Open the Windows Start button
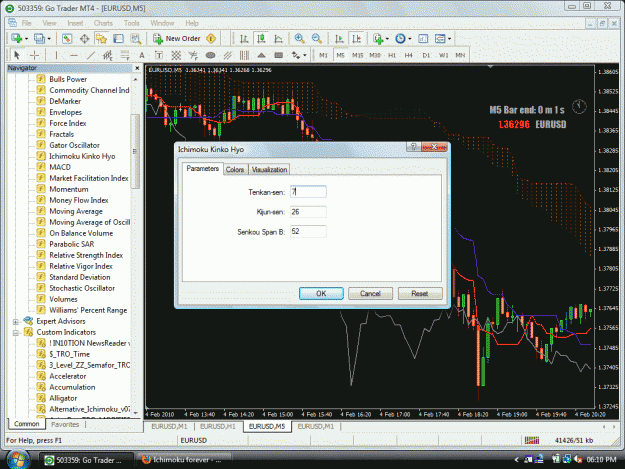Viewport: 625px width, 469px height. pos(17,459)
